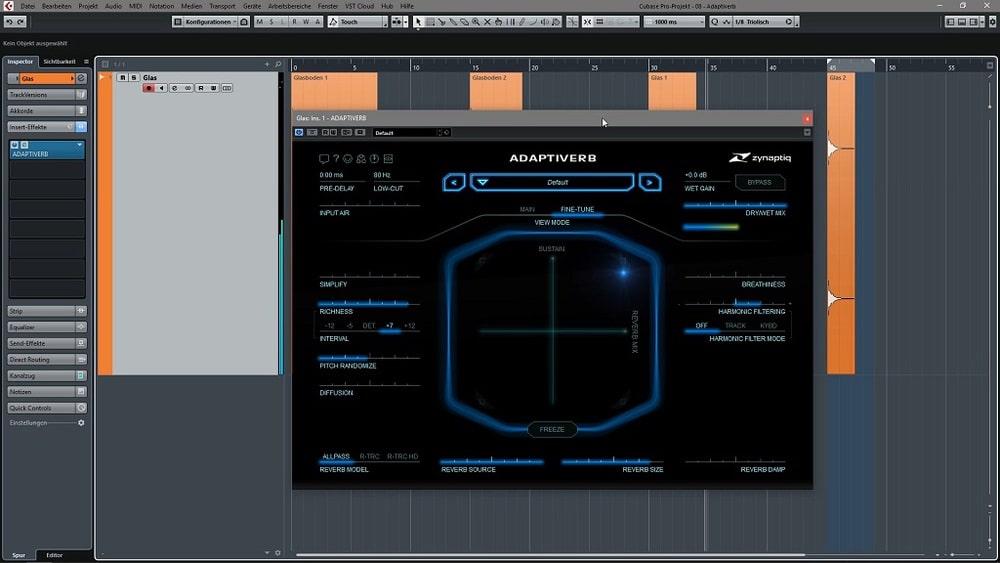The image size is (1000, 563).
Task: Click the ADAPTIVERB settings panel icon
Action: point(388,159)
